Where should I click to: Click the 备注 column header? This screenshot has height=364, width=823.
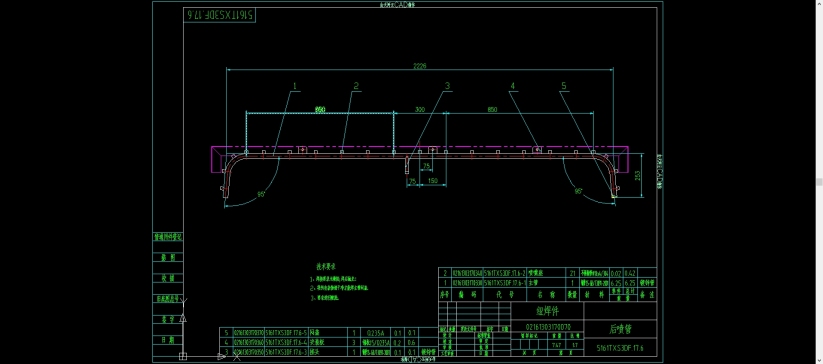[x=646, y=295]
